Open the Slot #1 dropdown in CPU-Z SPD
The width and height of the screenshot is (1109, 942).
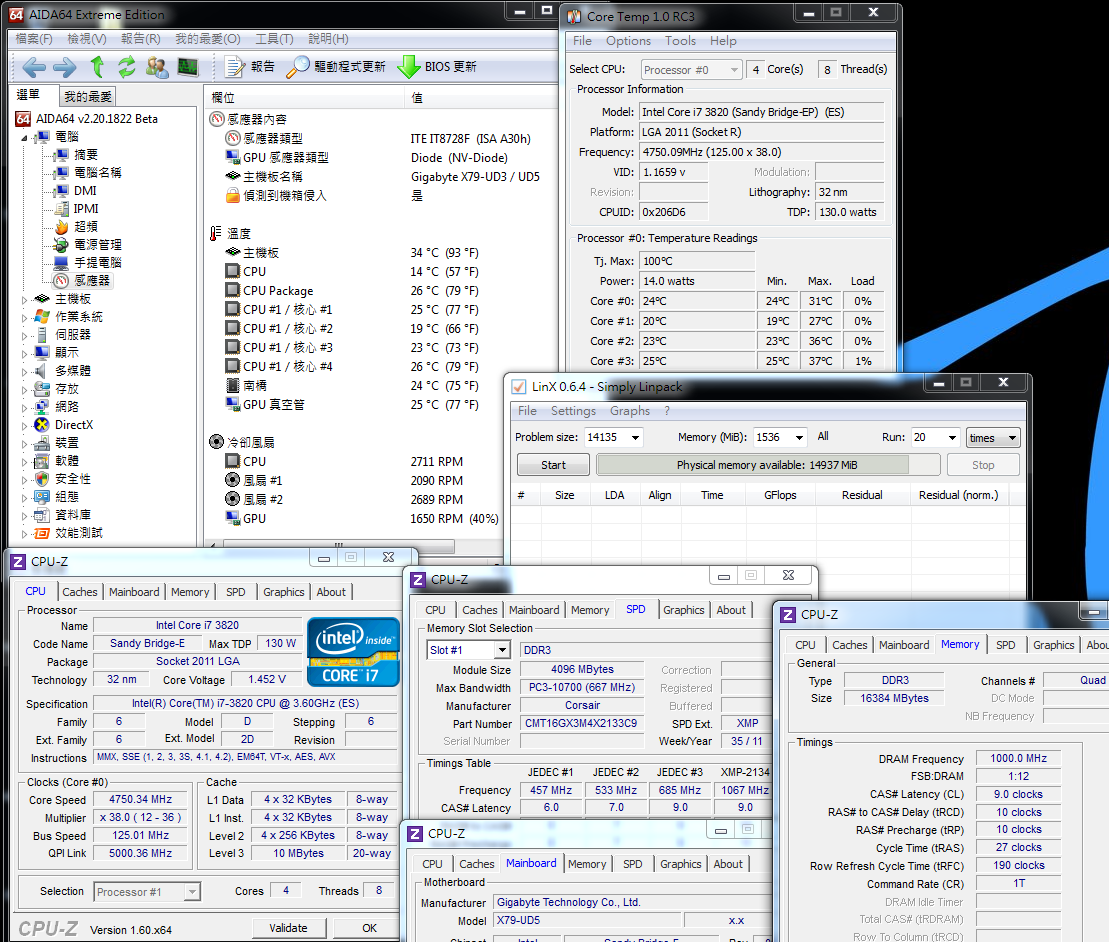502,650
